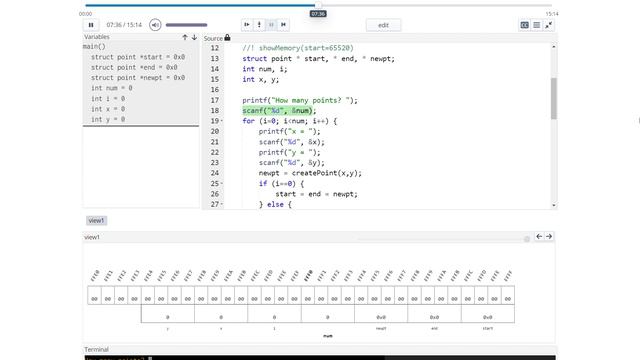640x360 pixels.
Task: Click highlighted scanf line 18
Action: click(x=279, y=111)
